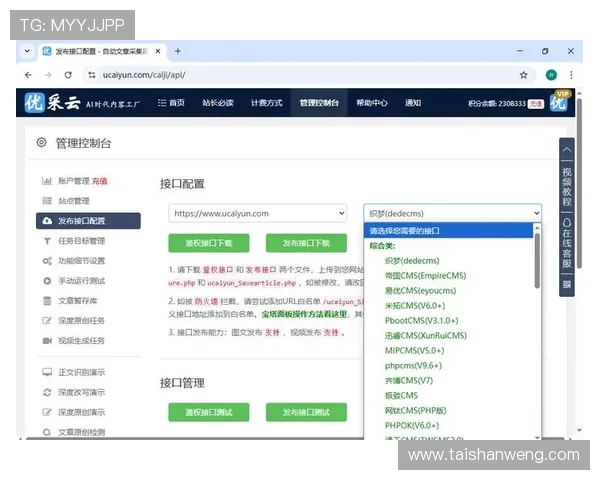Click the site info icon in address bar

pos(92,75)
